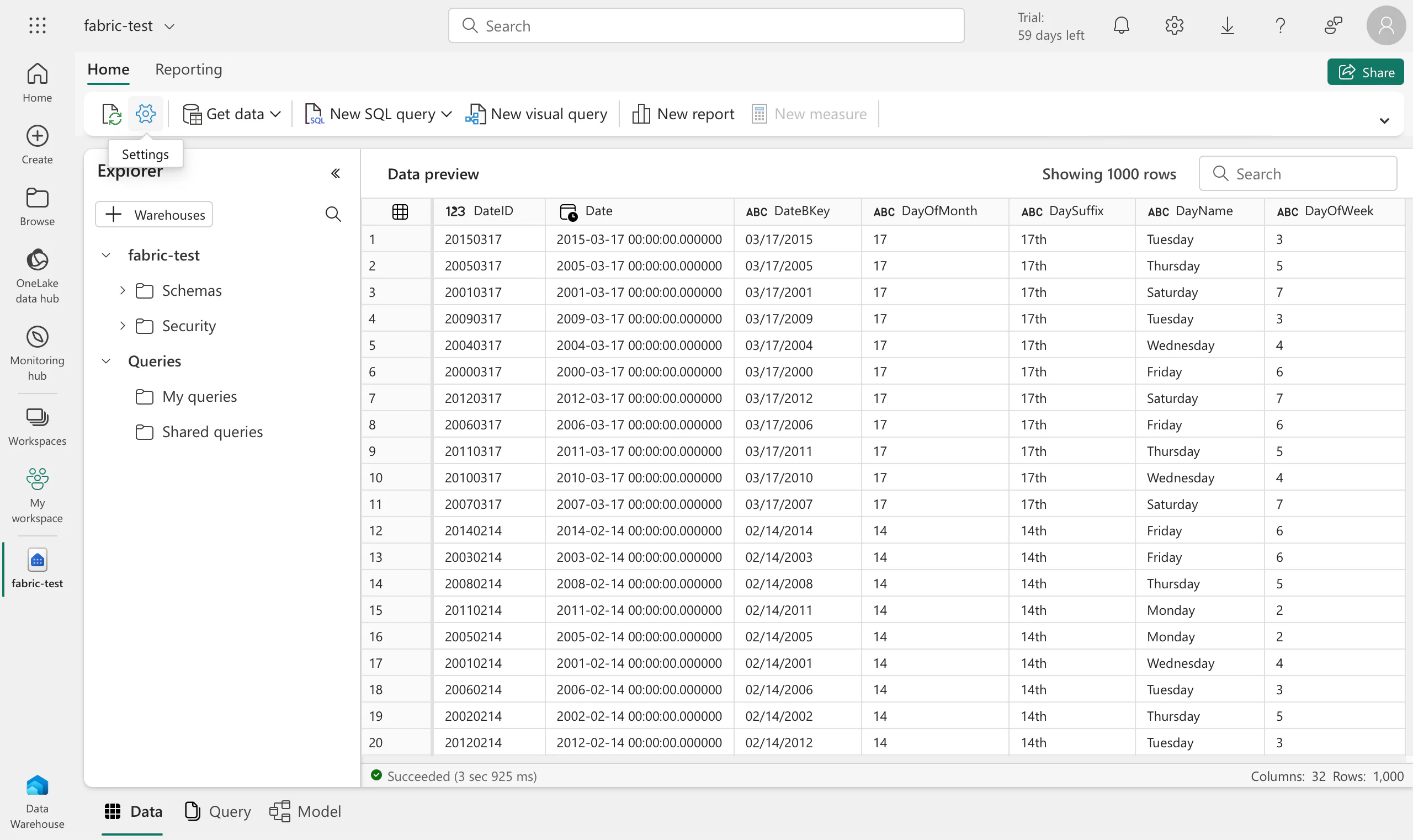Click the table grid select-all header cell
1413x840 pixels.
click(x=400, y=212)
